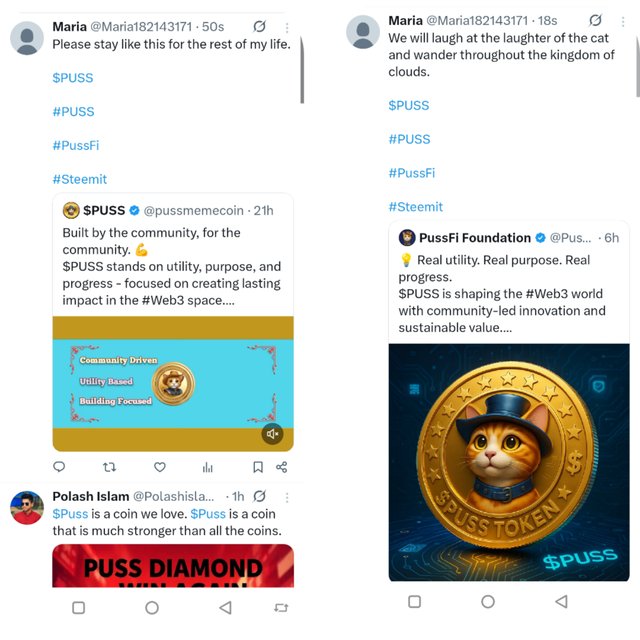This screenshot has width=640, height=640.
Task: Open #Steemit hashtag in the left tweet
Action: [x=80, y=179]
